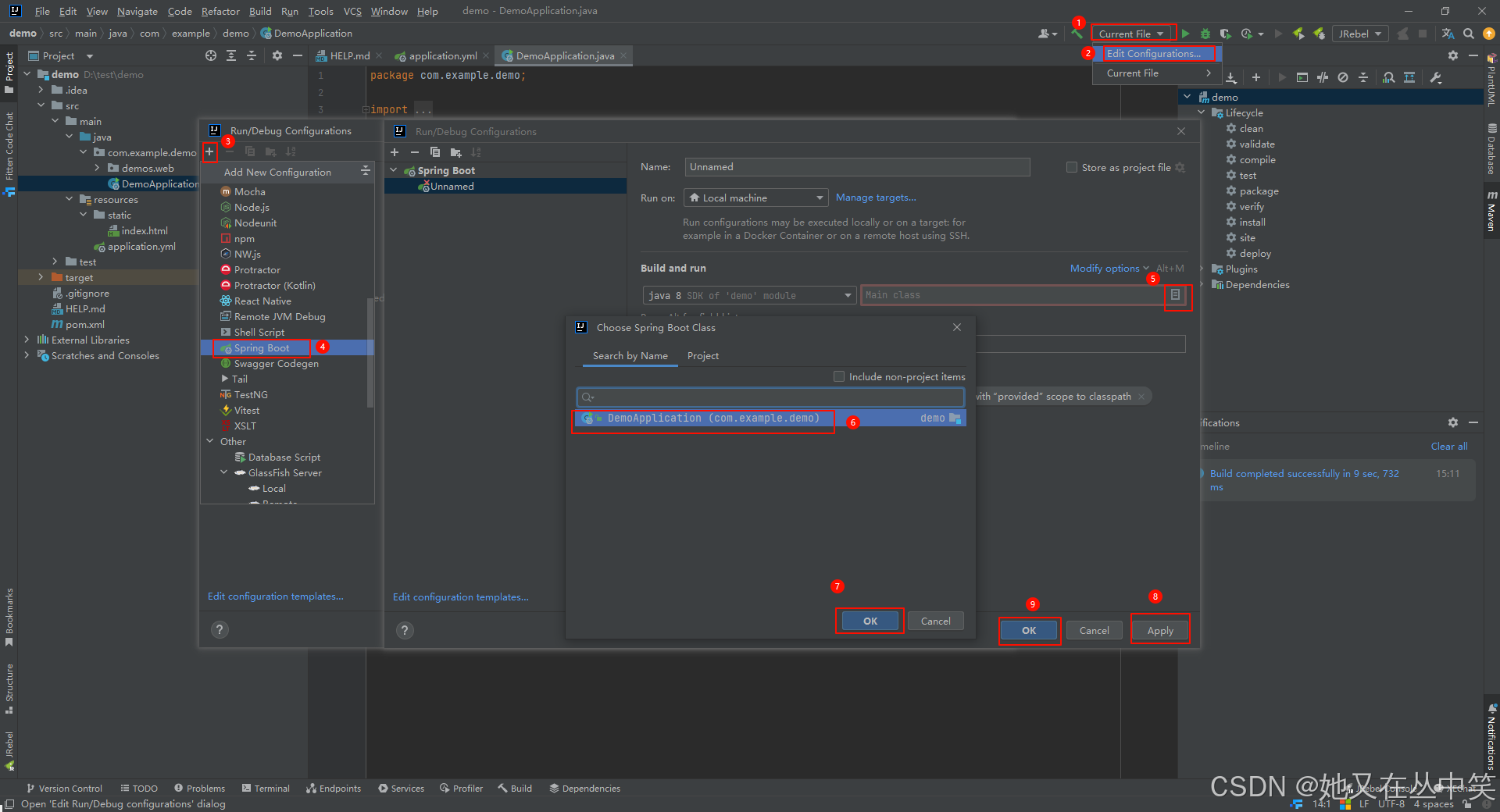Expand the target folder in Project tree
Image resolution: width=1500 pixels, height=812 pixels.
point(41,277)
